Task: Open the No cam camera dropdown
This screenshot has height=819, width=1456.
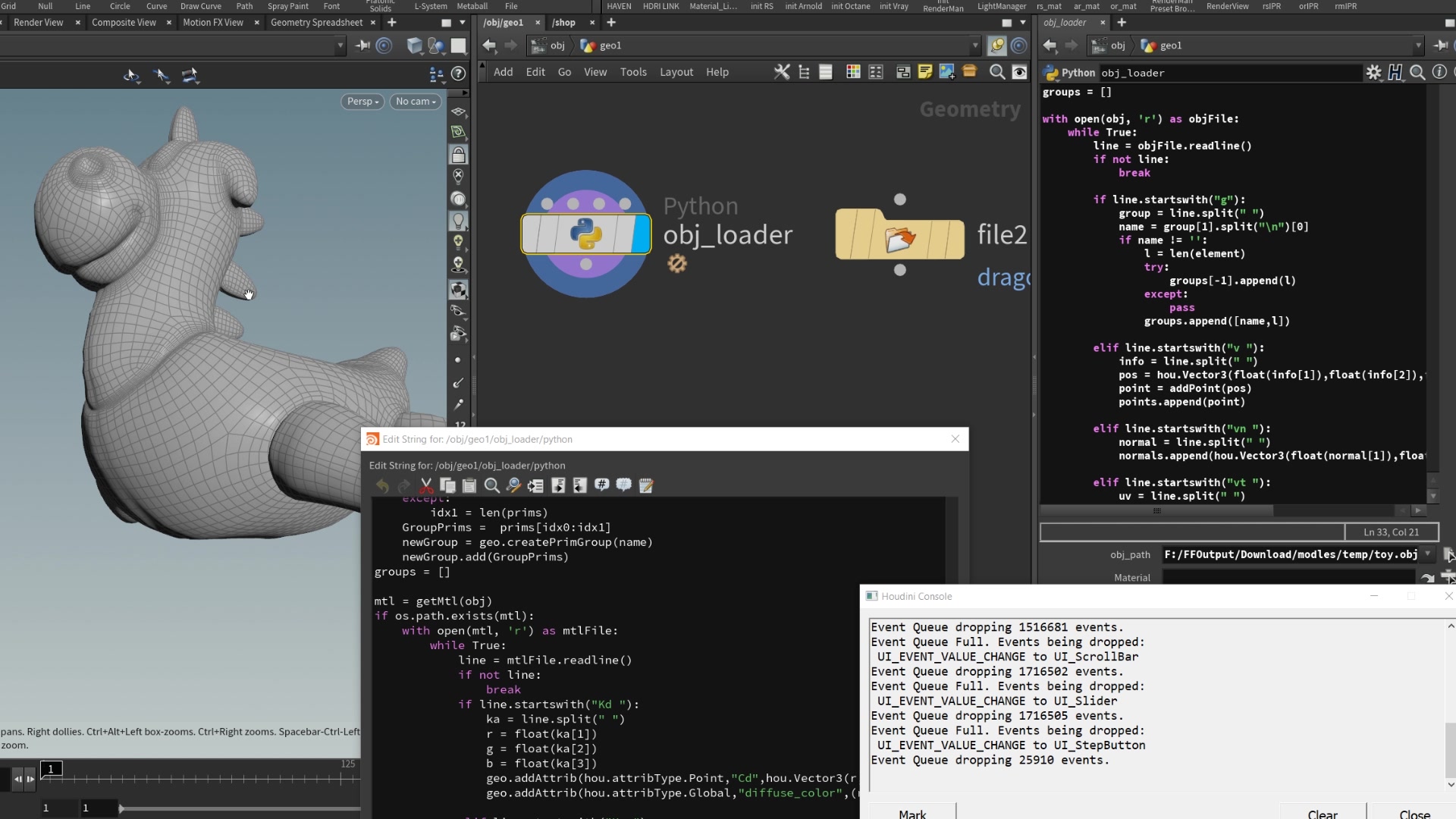Action: [416, 101]
